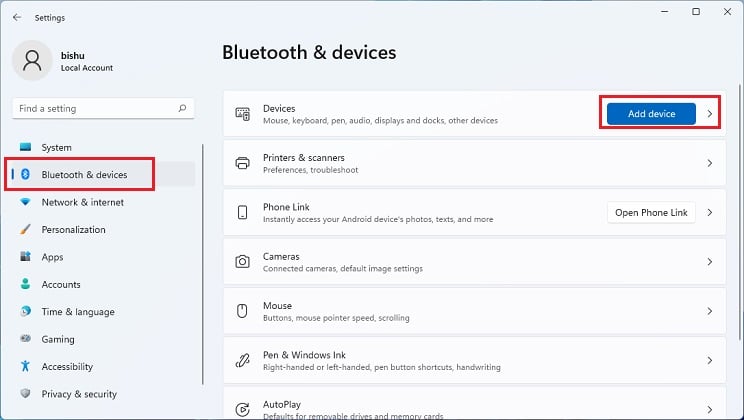The width and height of the screenshot is (744, 420).
Task: Minimize the Settings window
Action: coord(664,11)
